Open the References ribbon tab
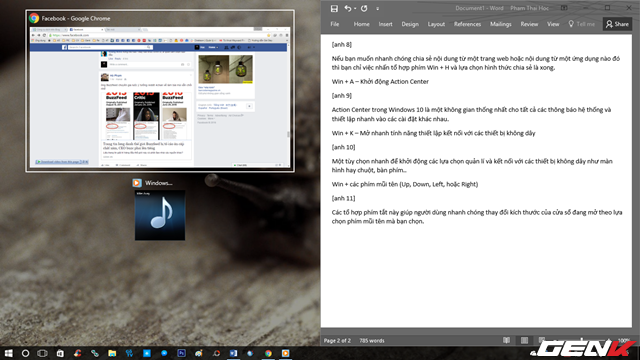Viewport: 640px width, 360px height. (467, 24)
